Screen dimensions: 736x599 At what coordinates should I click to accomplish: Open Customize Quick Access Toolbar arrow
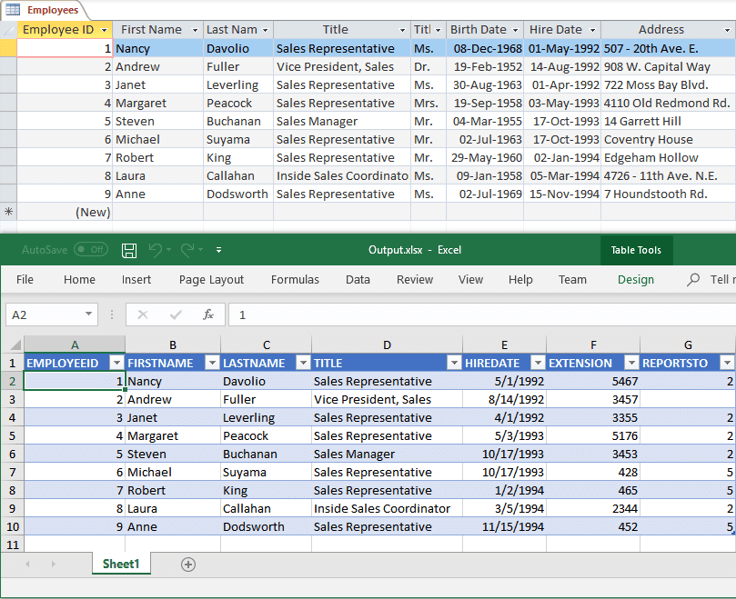(x=219, y=250)
